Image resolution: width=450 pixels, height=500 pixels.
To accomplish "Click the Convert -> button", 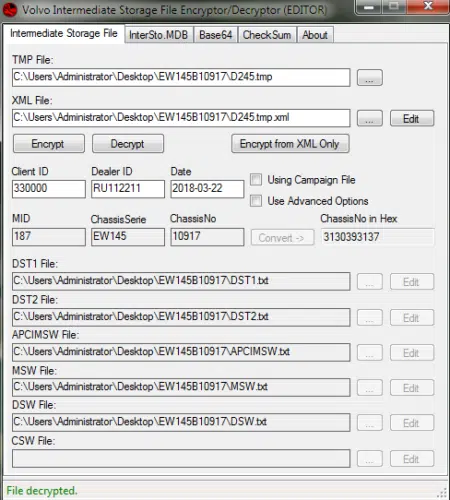I will click(x=282, y=237).
